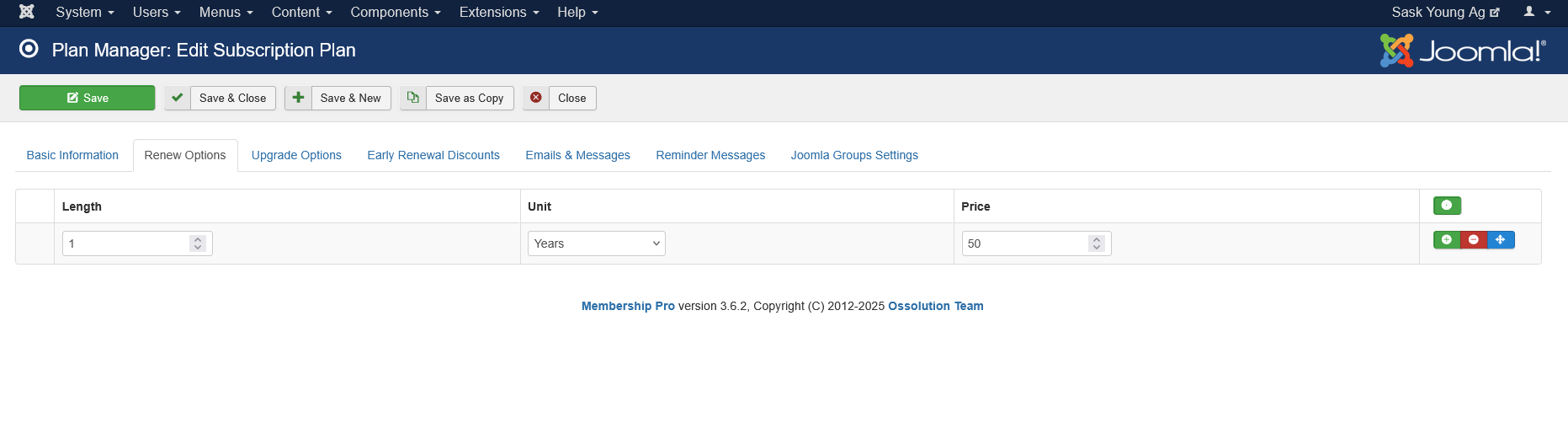This screenshot has height=428, width=1568.
Task: Open the Unit dropdown showing Years
Action: pyautogui.click(x=596, y=243)
